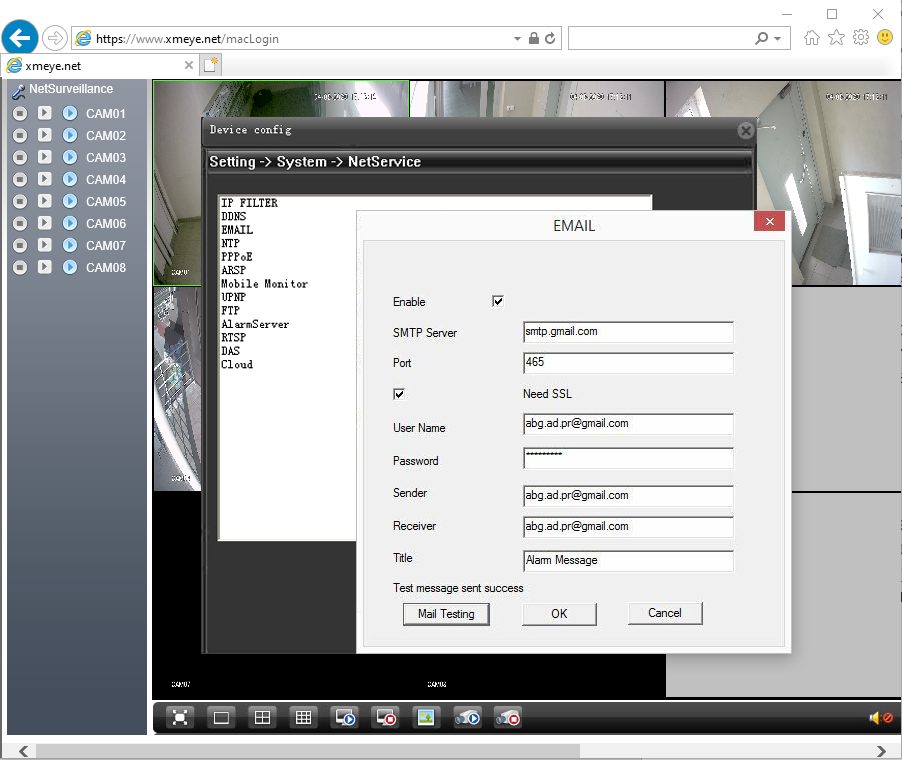Click the horizontal scrollbar thumb
The height and width of the screenshot is (760, 902).
(x=308, y=751)
